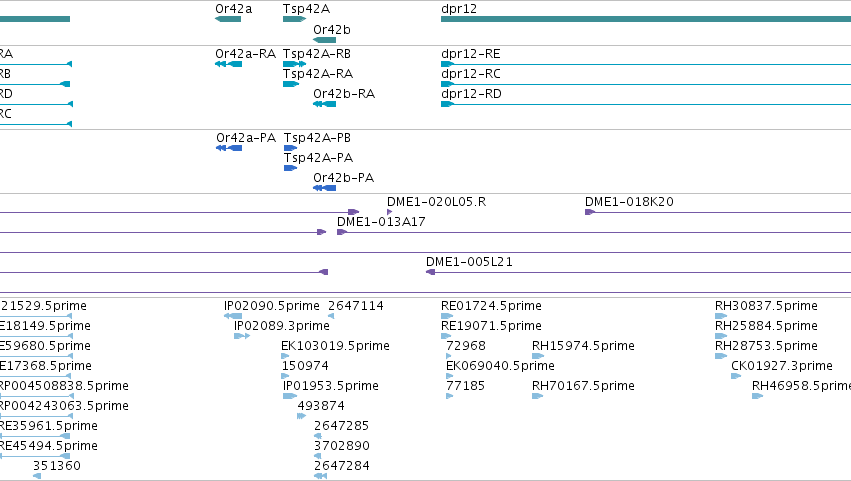The height and width of the screenshot is (481, 851).
Task: Select the EK103019.5prime EST arrow
Action: pos(285,356)
